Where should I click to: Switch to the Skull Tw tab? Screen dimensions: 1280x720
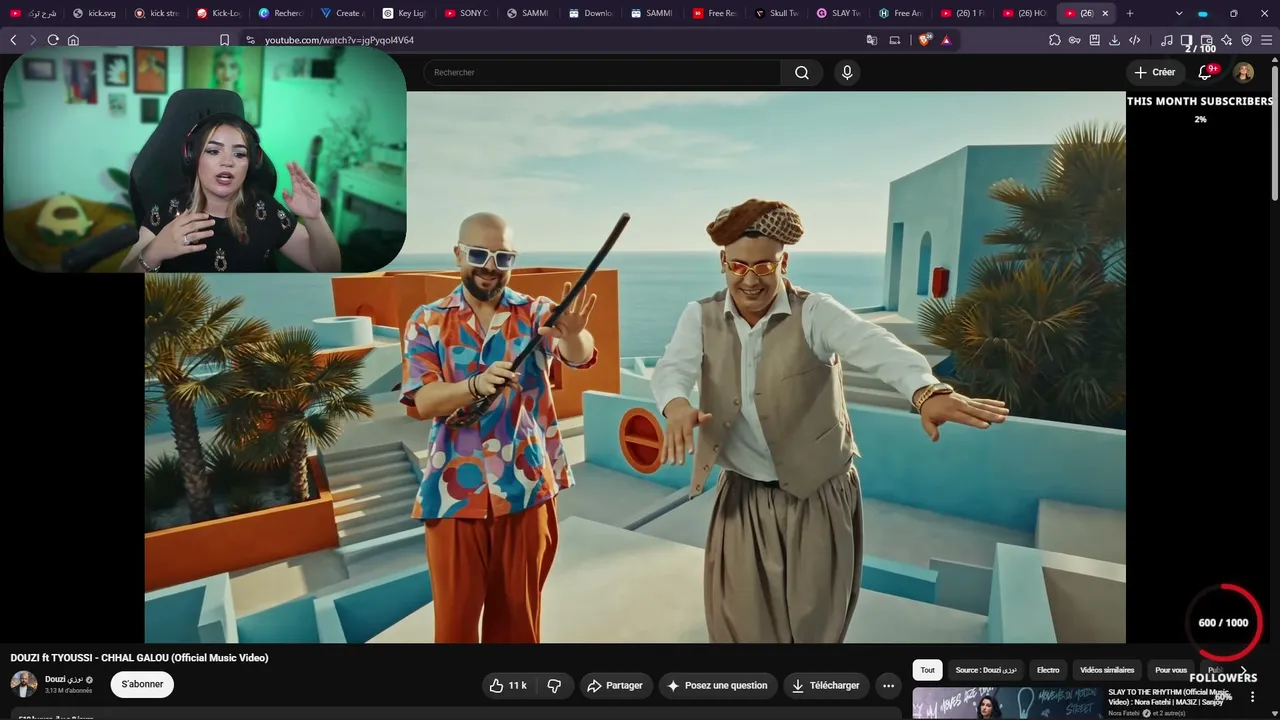point(776,13)
